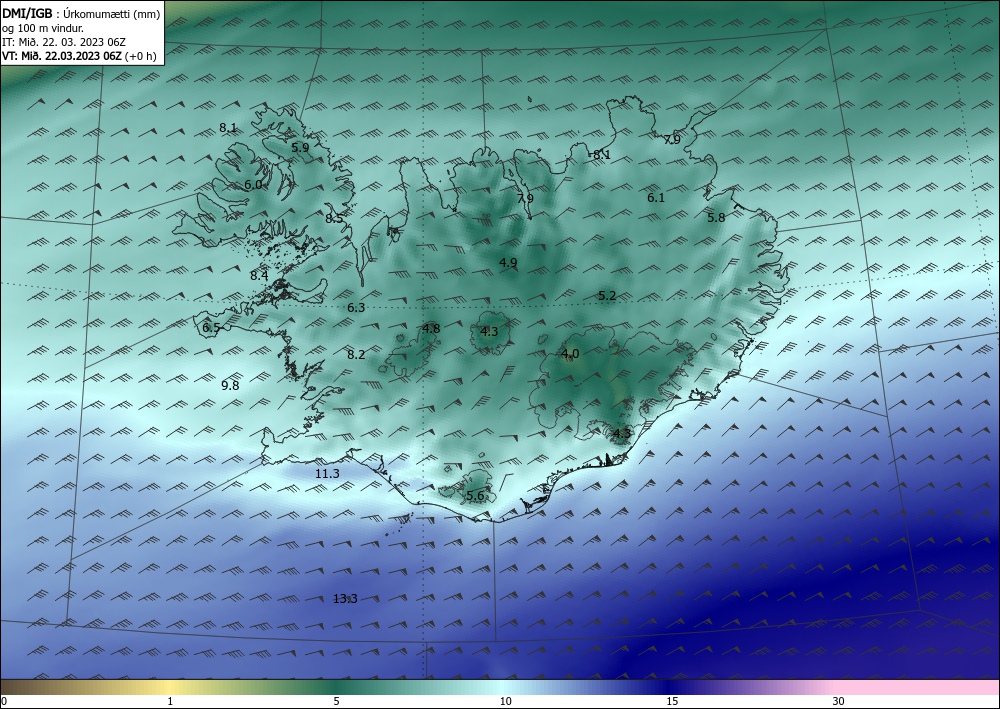Click the 6.0 value label
This screenshot has width=1000, height=709.
tap(253, 185)
